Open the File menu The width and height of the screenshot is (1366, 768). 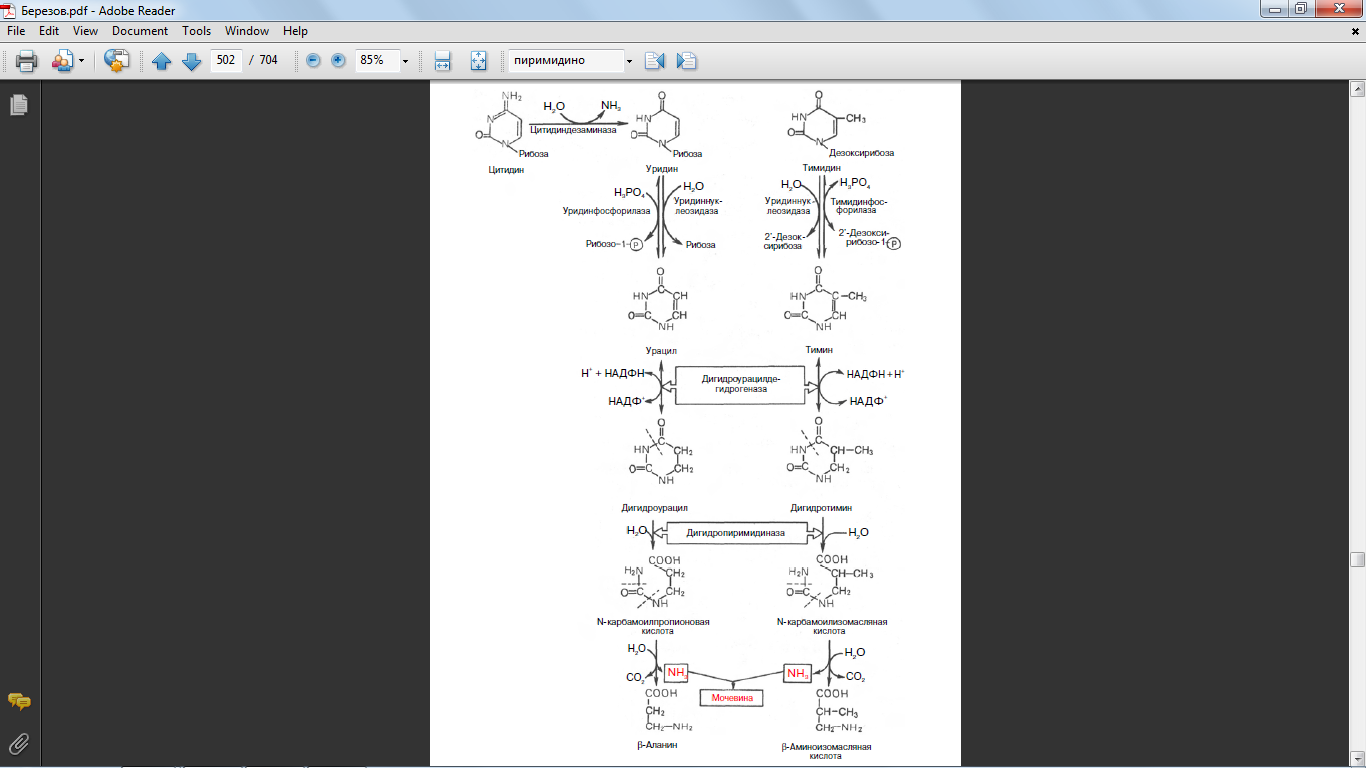pos(16,31)
